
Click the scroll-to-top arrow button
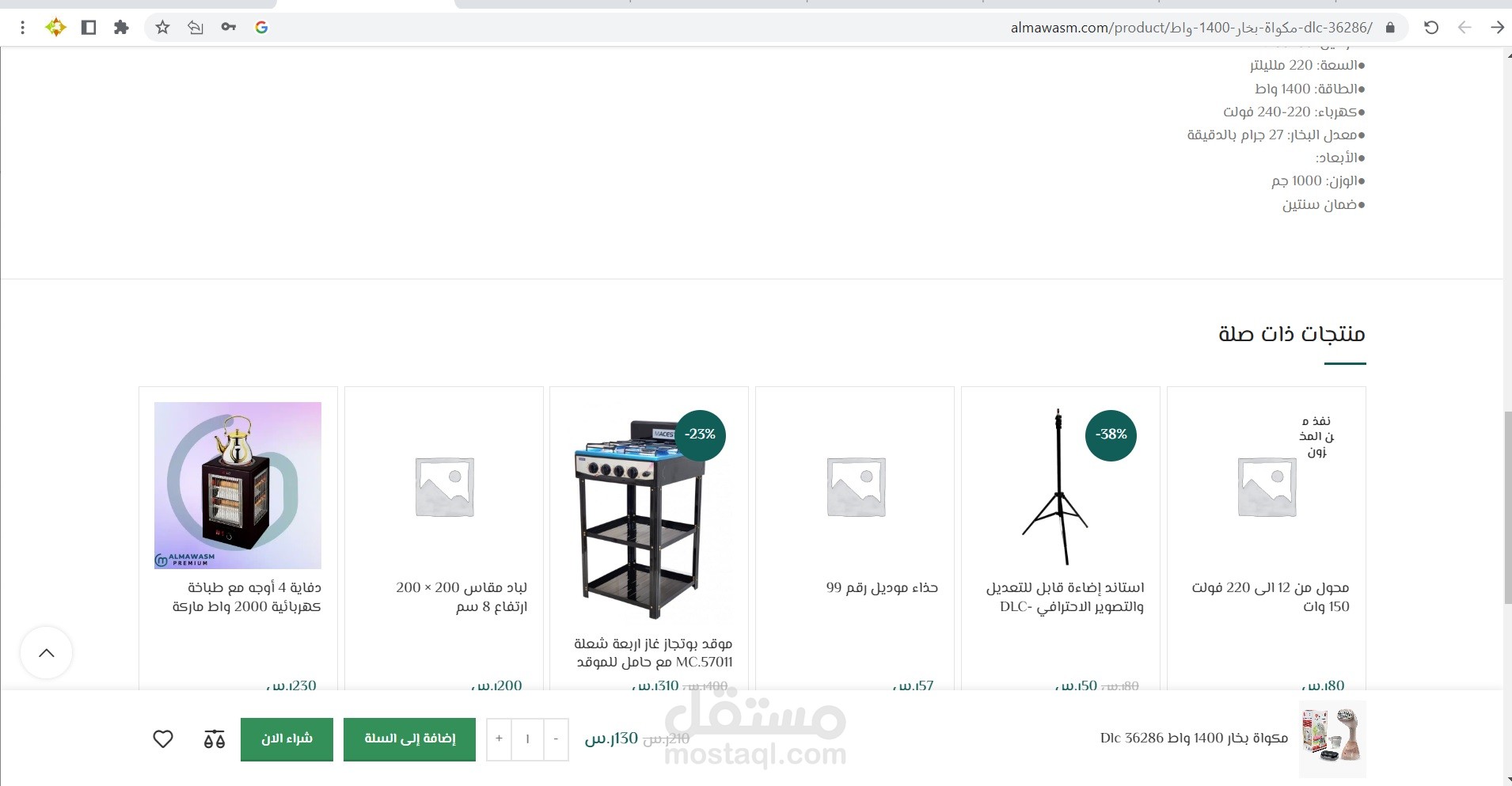47,653
